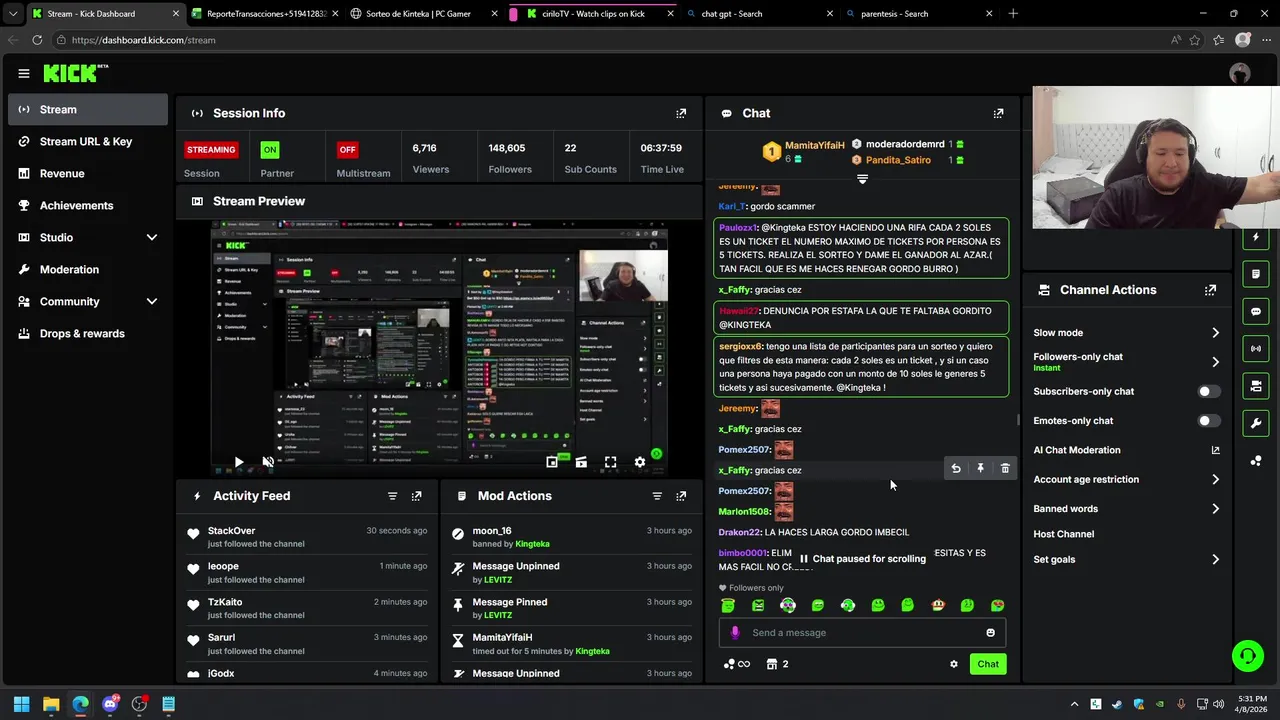Viewport: 1280px width, 720px height.
Task: Collapse the pinned chat leaderboard arrow
Action: pyautogui.click(x=862, y=179)
